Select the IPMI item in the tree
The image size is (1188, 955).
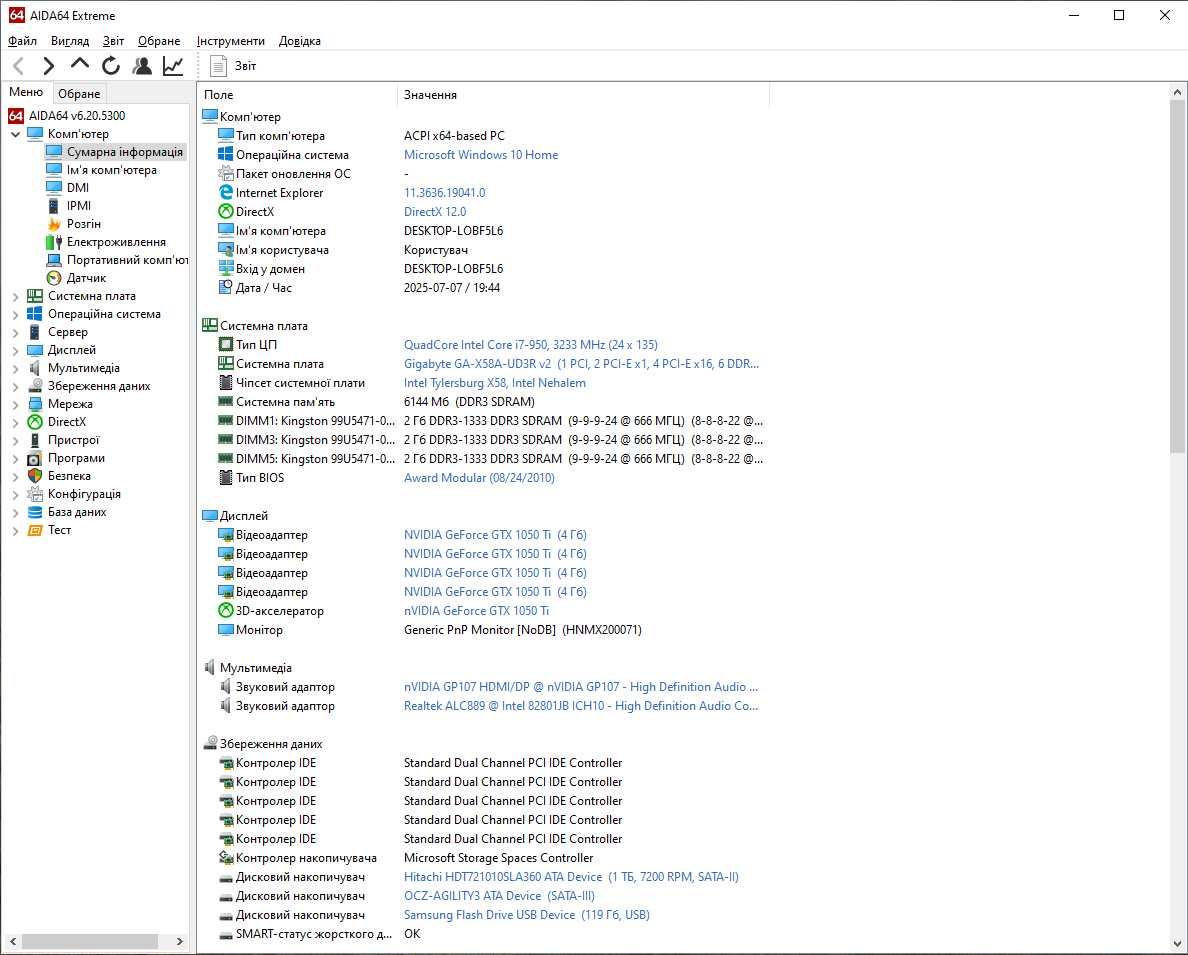[79, 206]
